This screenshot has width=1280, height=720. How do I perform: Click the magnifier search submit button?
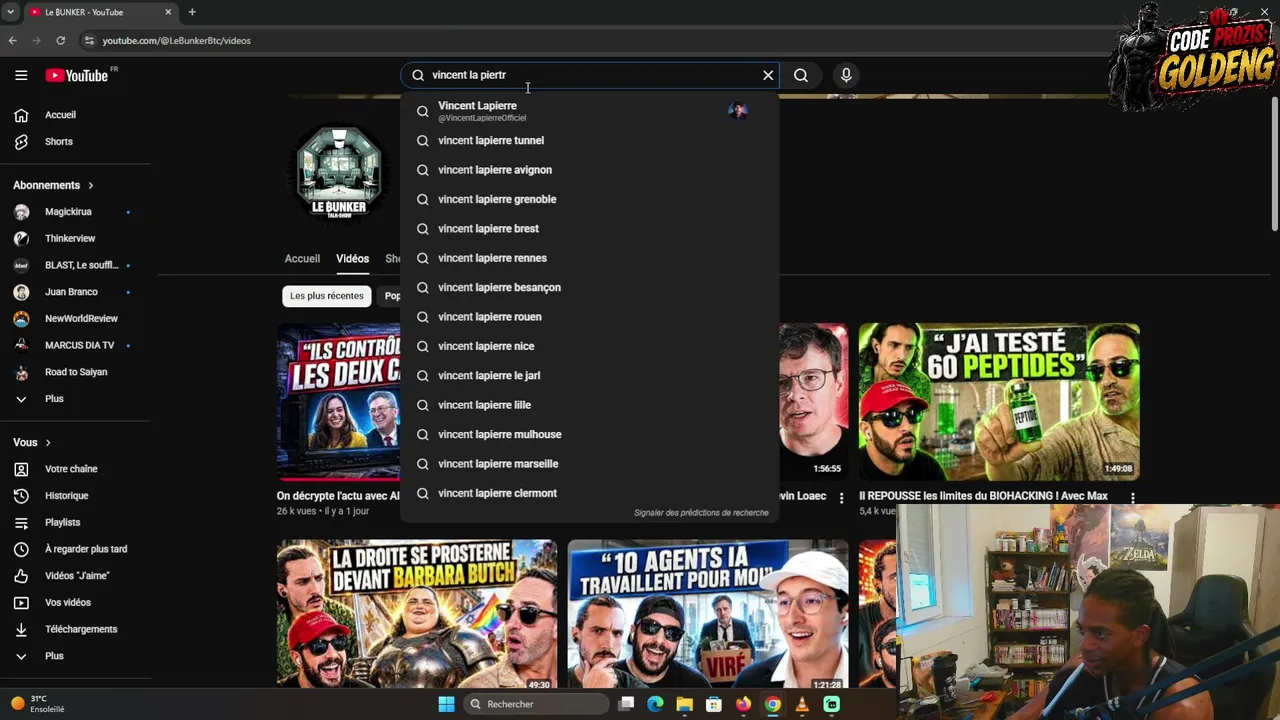tap(801, 75)
